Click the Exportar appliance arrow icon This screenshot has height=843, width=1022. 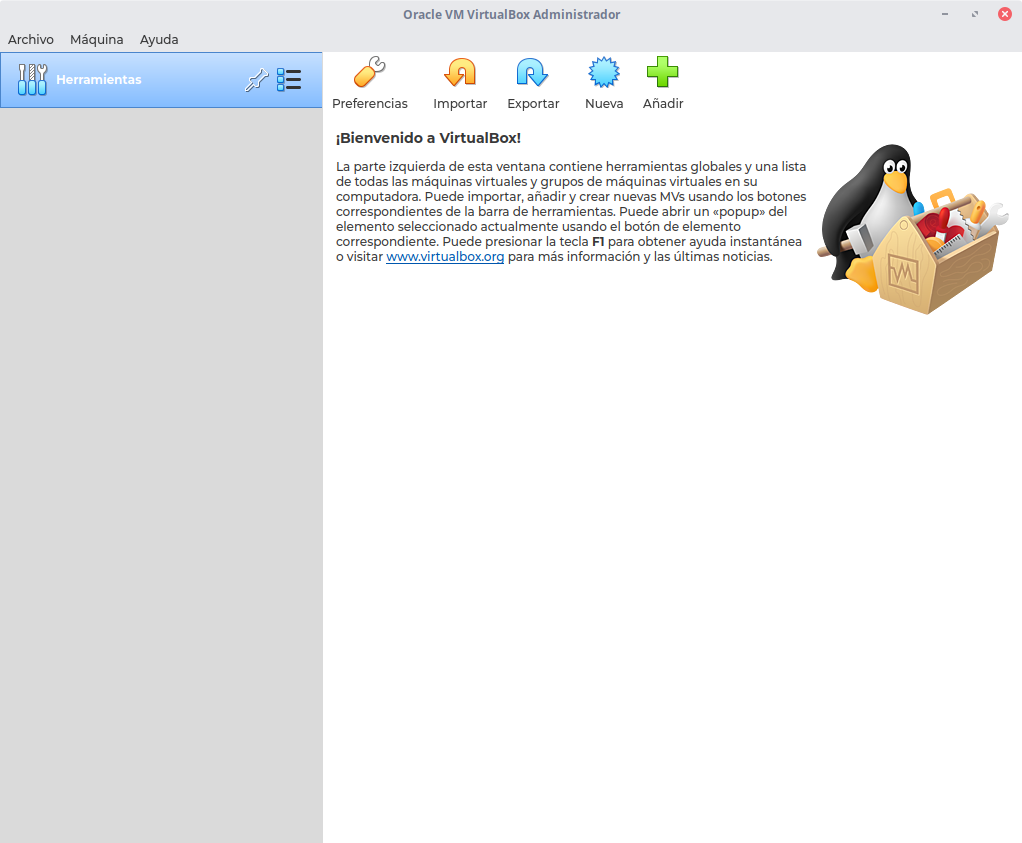tap(533, 72)
